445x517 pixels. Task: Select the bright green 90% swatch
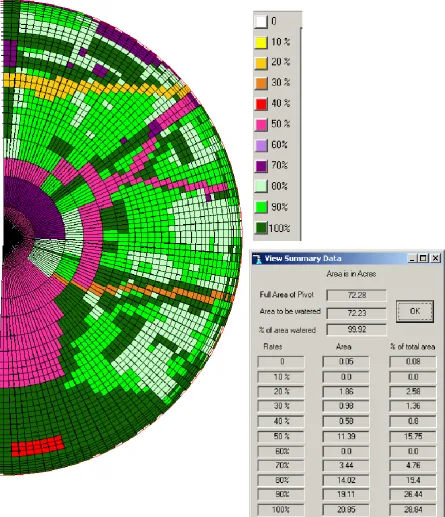coord(261,207)
